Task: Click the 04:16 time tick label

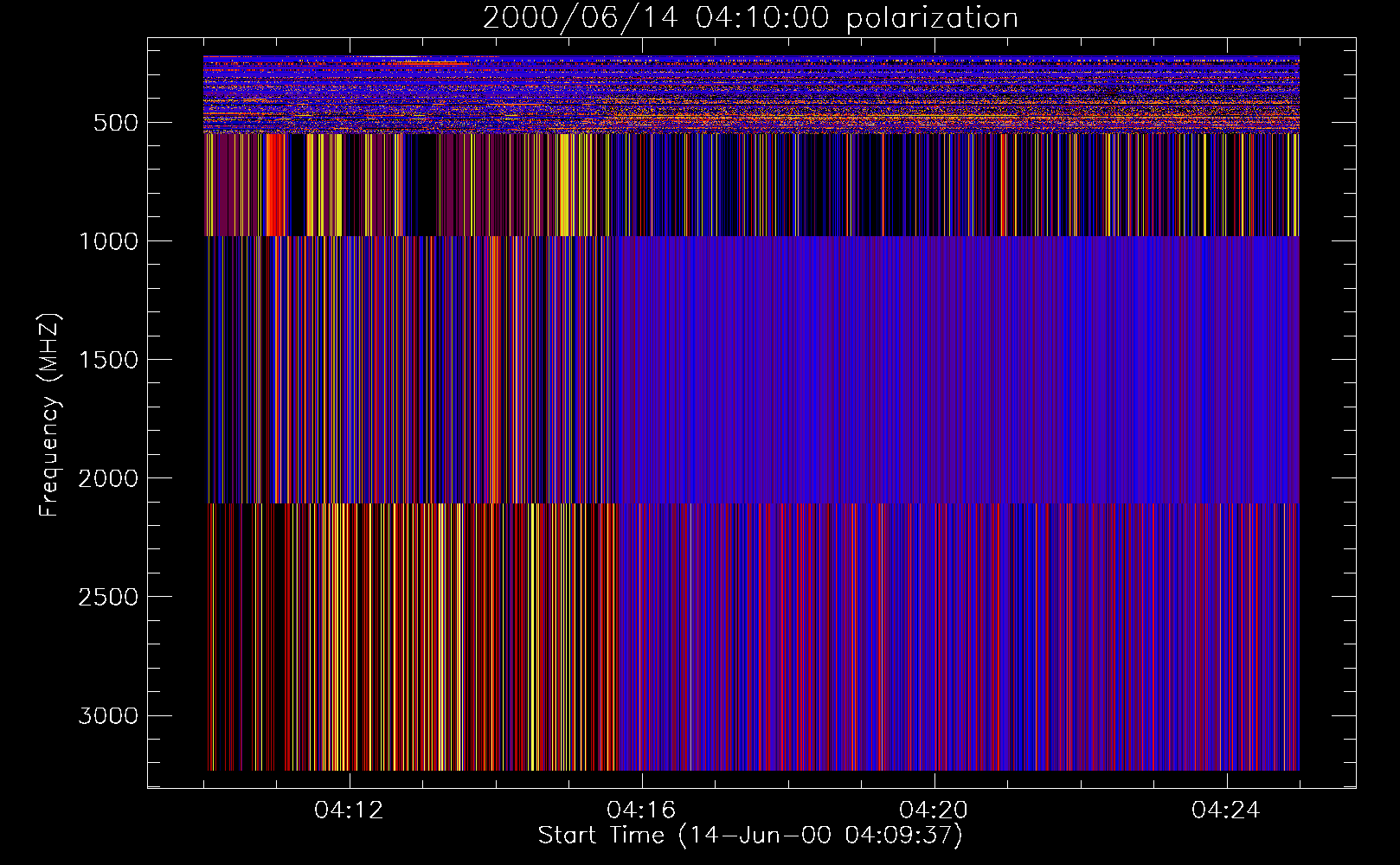Action: click(642, 811)
